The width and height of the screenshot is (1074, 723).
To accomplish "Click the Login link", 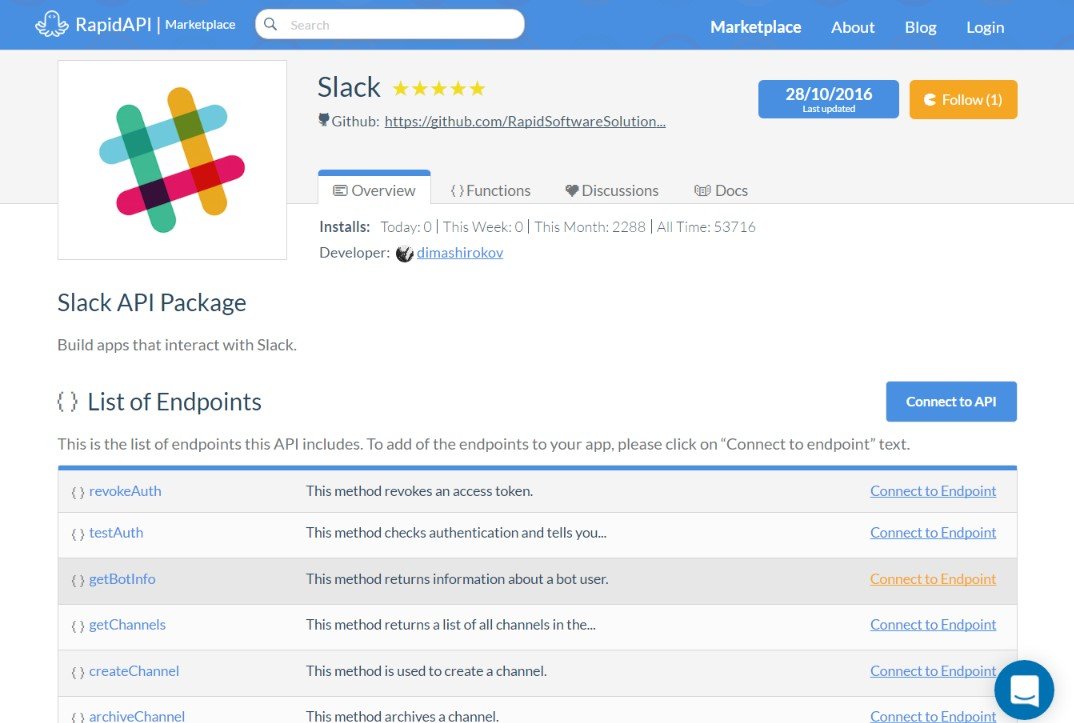I will click(x=985, y=27).
